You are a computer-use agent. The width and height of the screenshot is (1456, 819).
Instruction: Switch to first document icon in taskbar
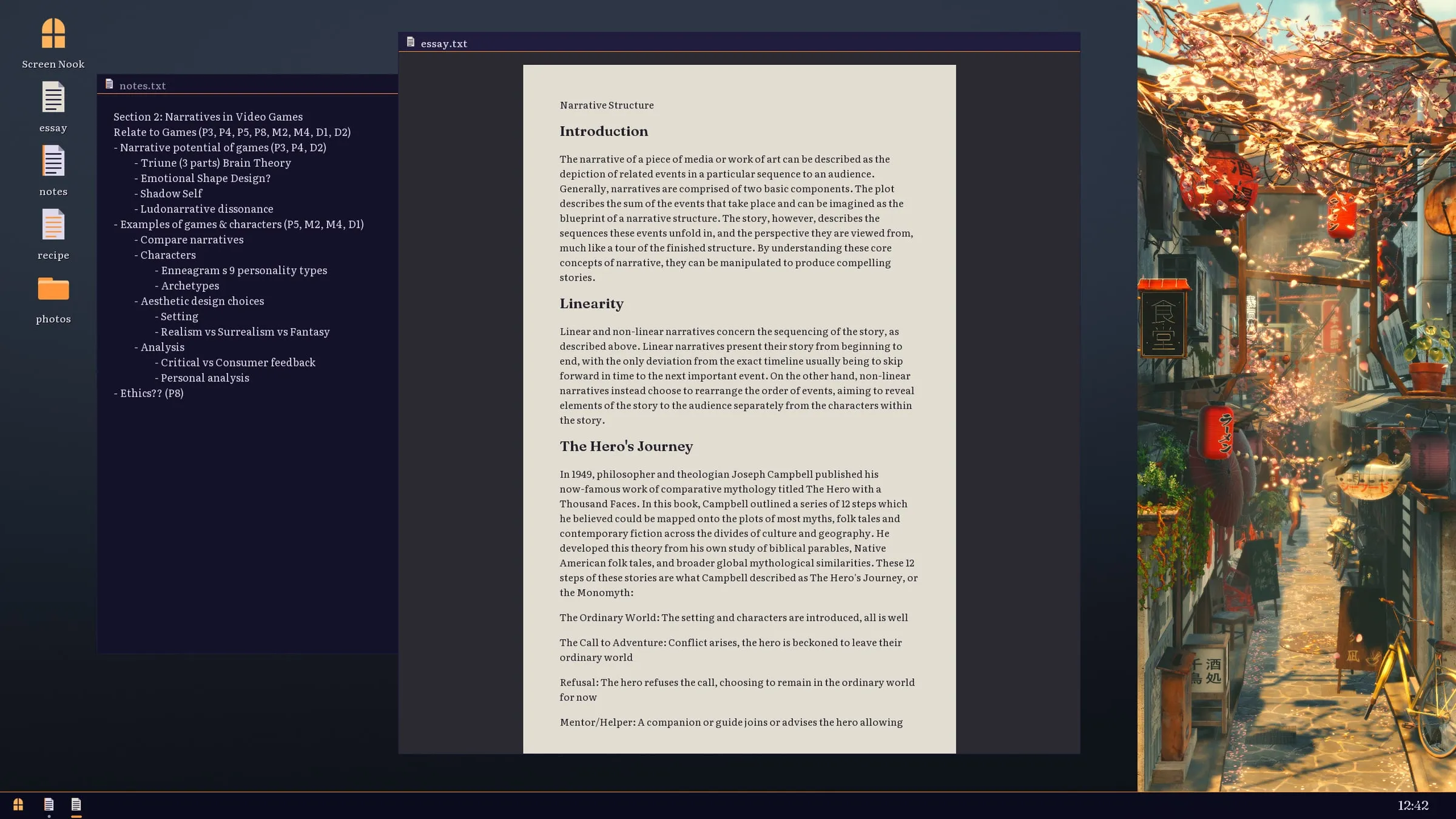[x=49, y=804]
